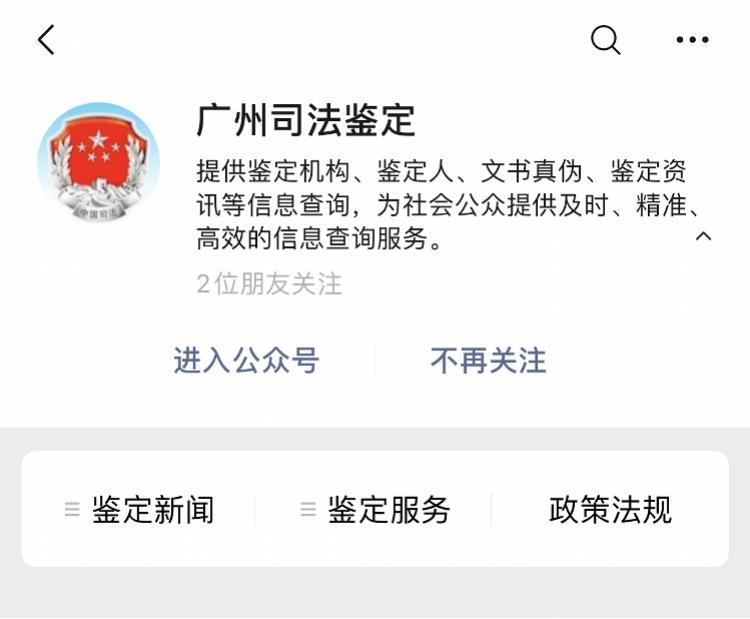Collapse the description using the up chevron
The width and height of the screenshot is (750, 619).
point(703,236)
